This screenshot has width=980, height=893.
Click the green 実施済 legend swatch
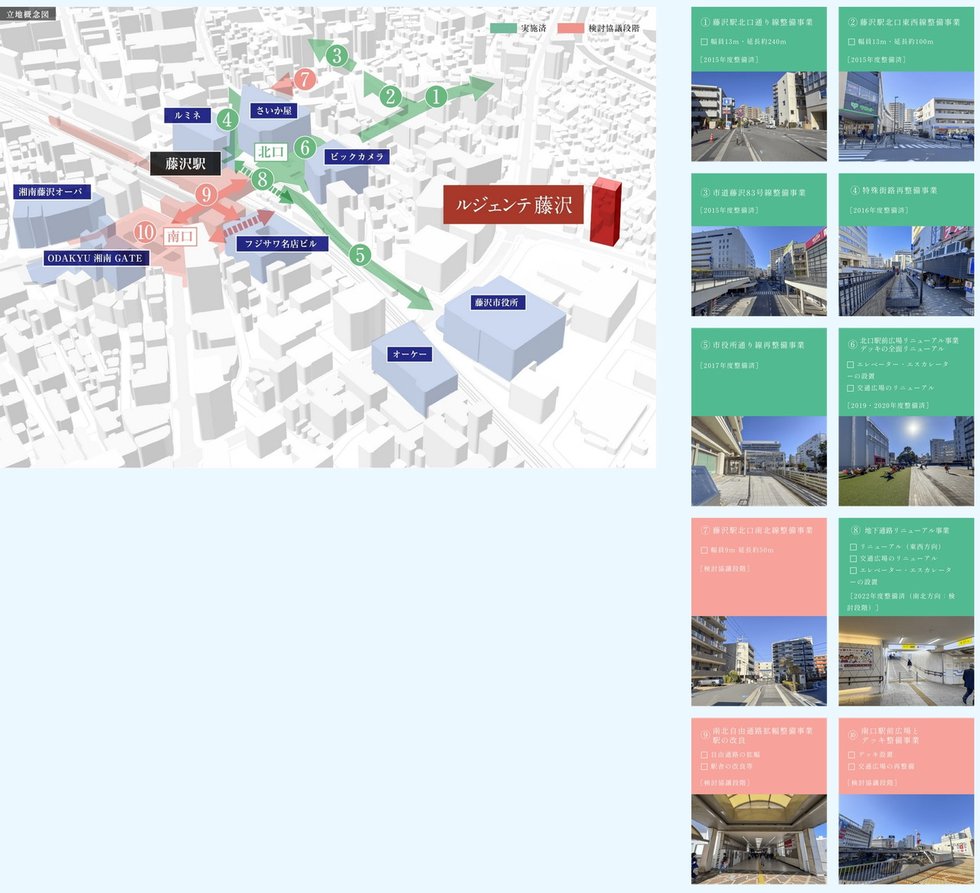tap(503, 29)
